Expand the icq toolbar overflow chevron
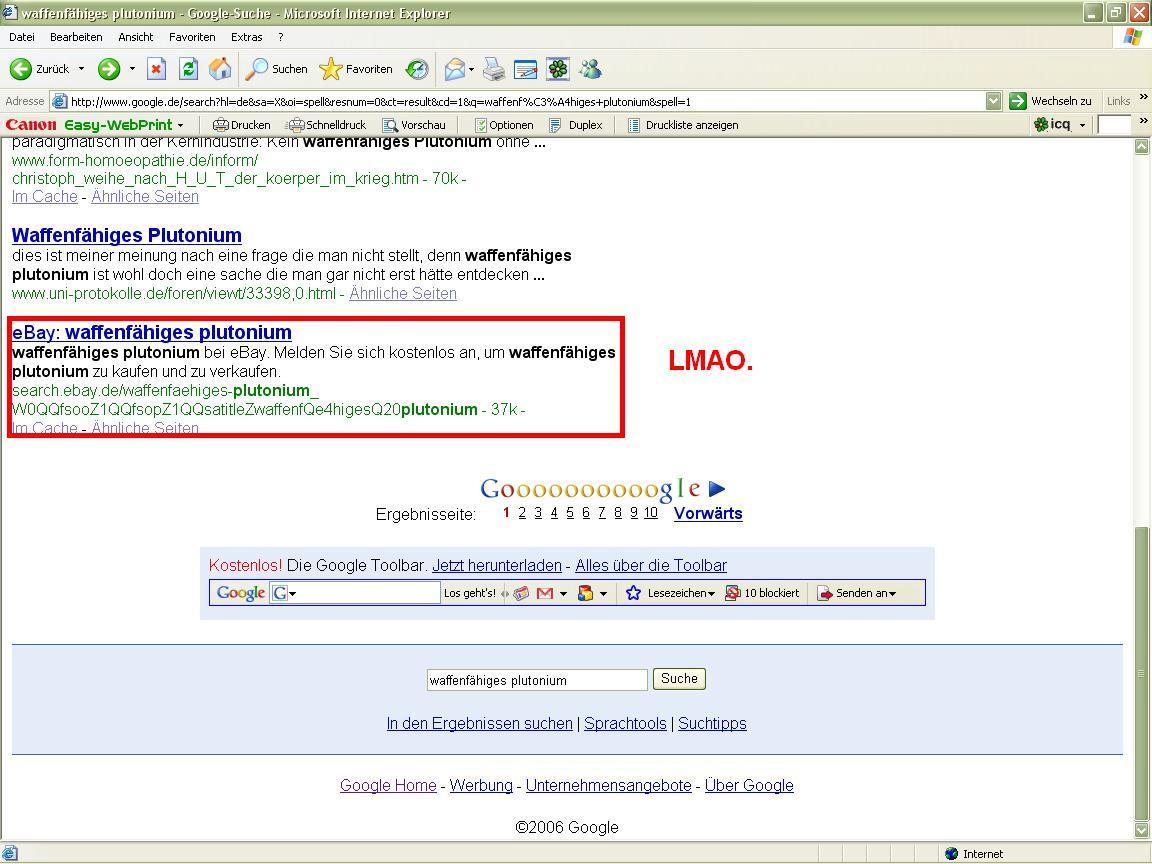Image resolution: width=1152 pixels, height=864 pixels. 1143,120
